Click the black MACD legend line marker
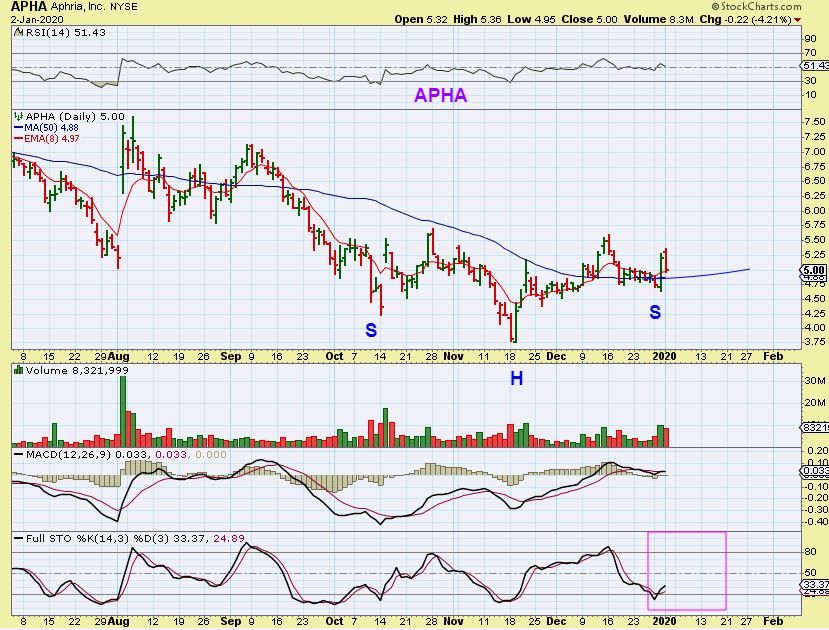This screenshot has height=630, width=829. (x=19, y=455)
